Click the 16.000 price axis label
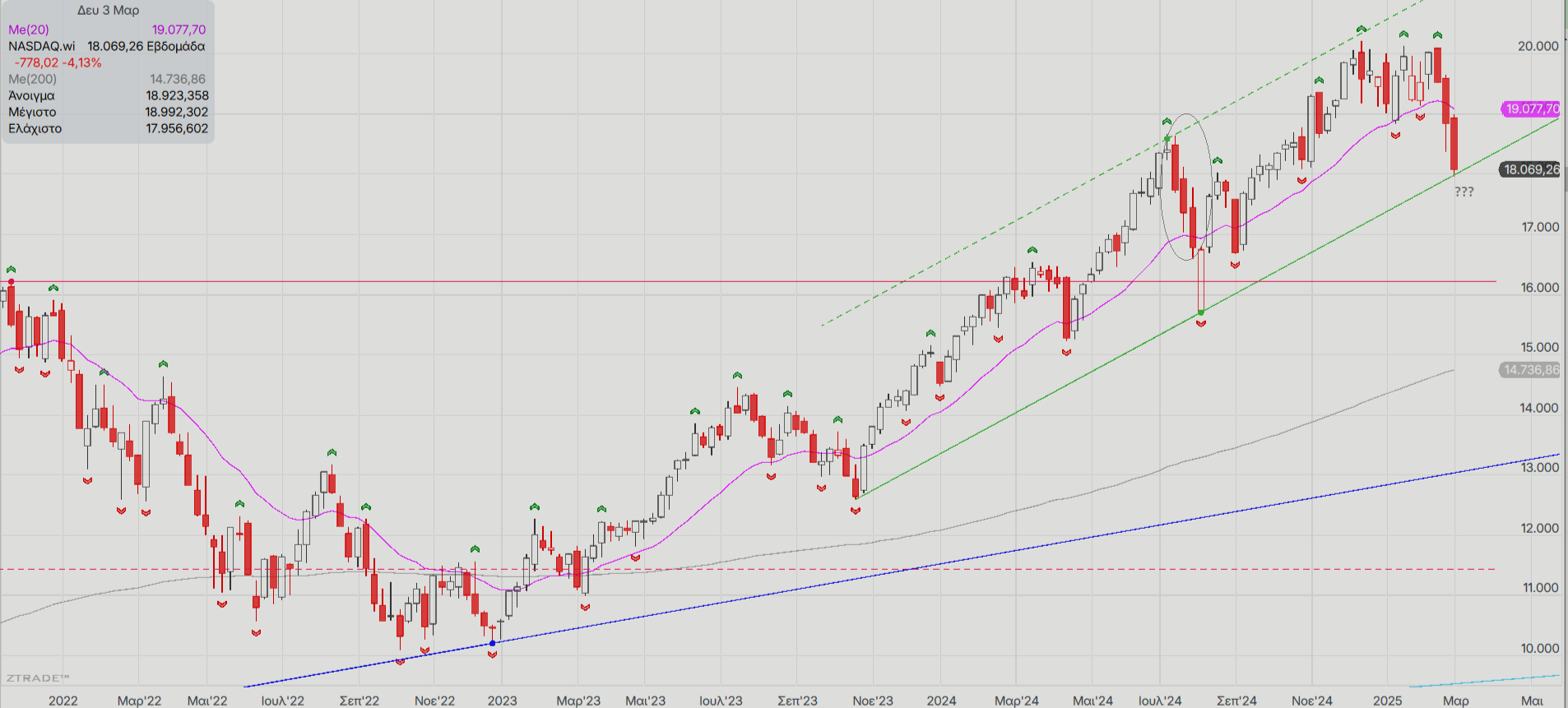 [x=1540, y=287]
